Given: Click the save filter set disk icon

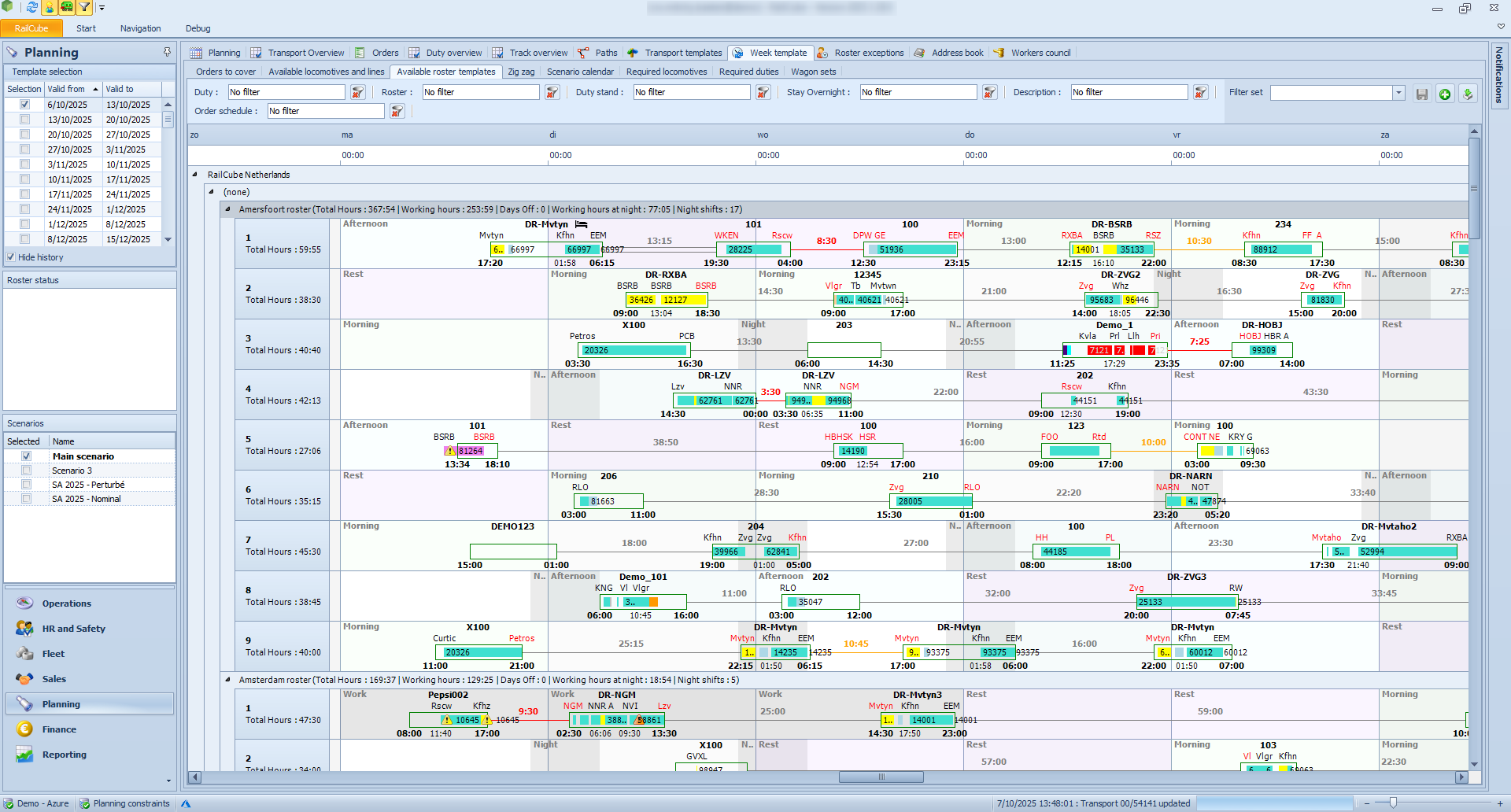Looking at the screenshot, I should pyautogui.click(x=1422, y=94).
